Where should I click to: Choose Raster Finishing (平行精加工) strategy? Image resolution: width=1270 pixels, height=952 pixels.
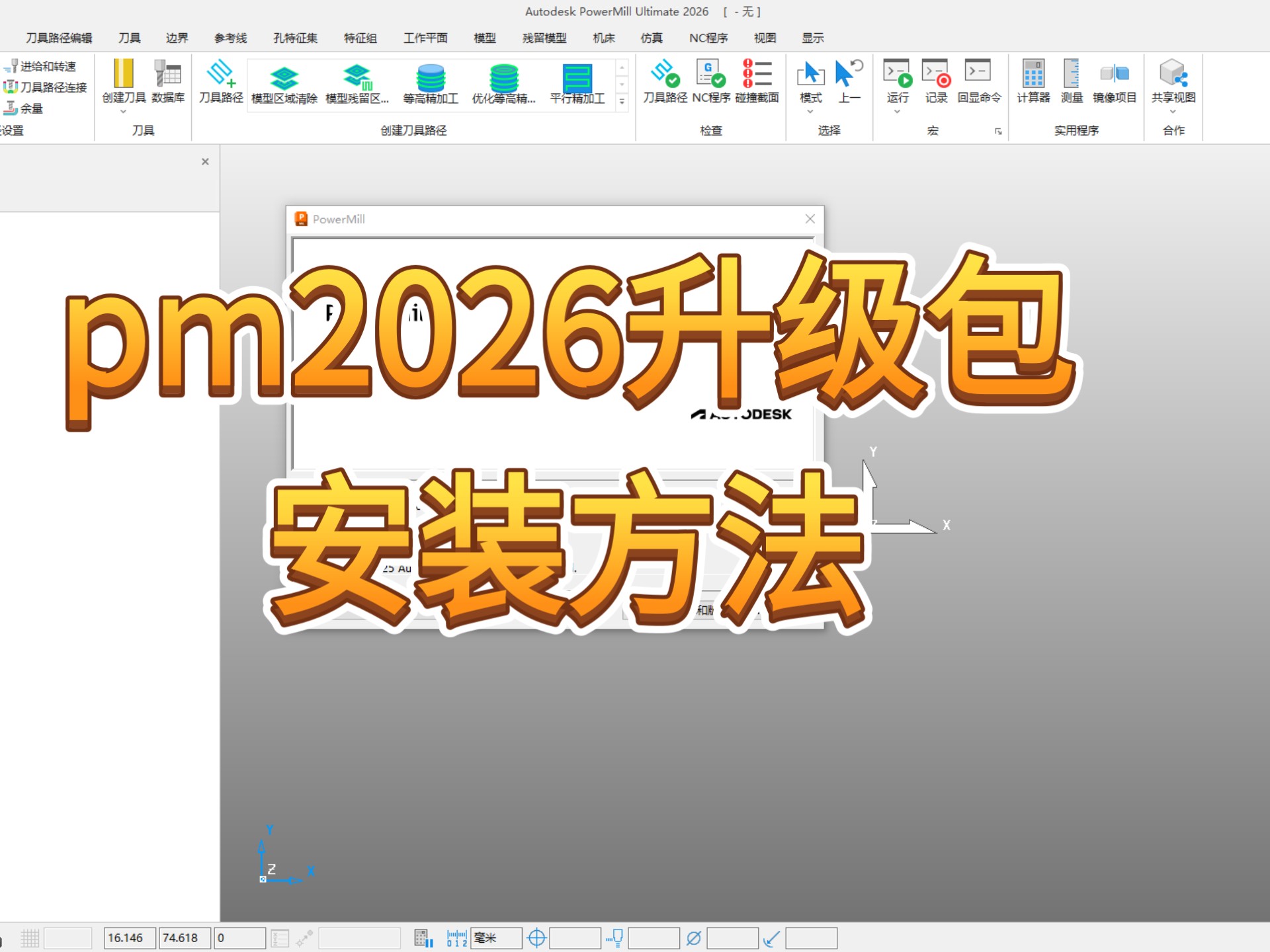(577, 85)
